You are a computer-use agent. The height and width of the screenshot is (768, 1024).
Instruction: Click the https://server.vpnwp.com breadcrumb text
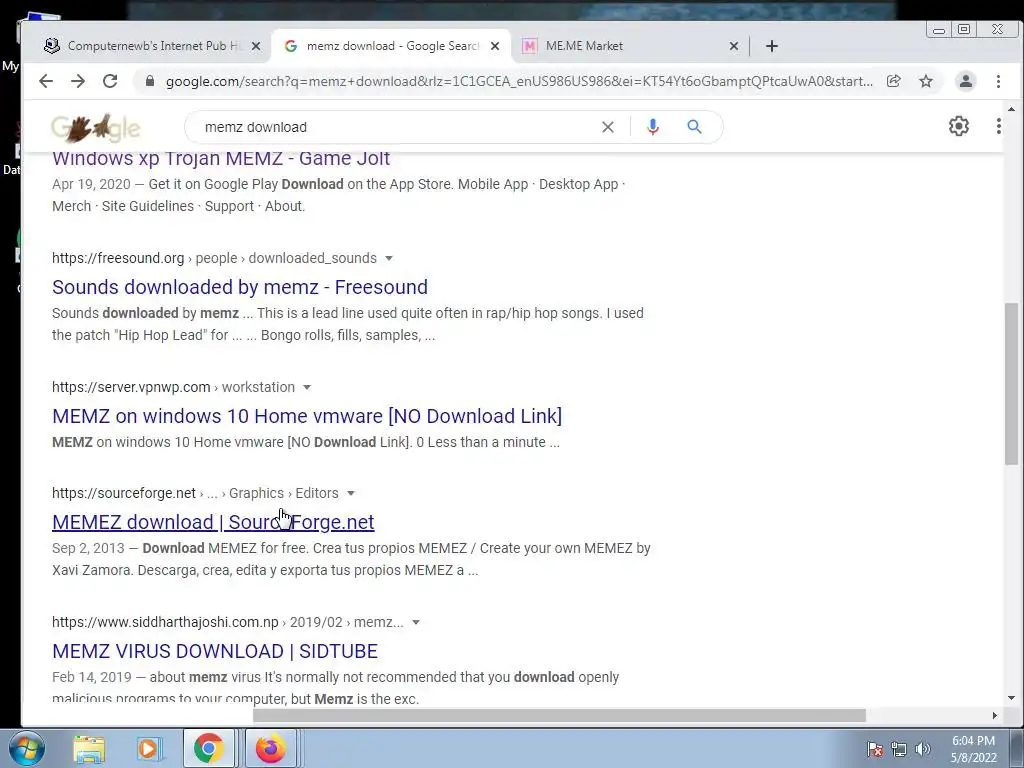pos(131,387)
